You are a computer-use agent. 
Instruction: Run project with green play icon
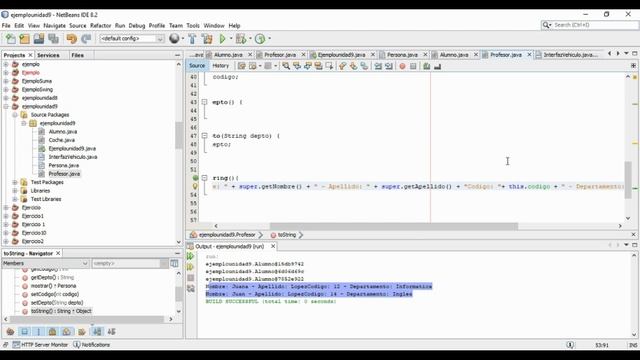click(222, 39)
